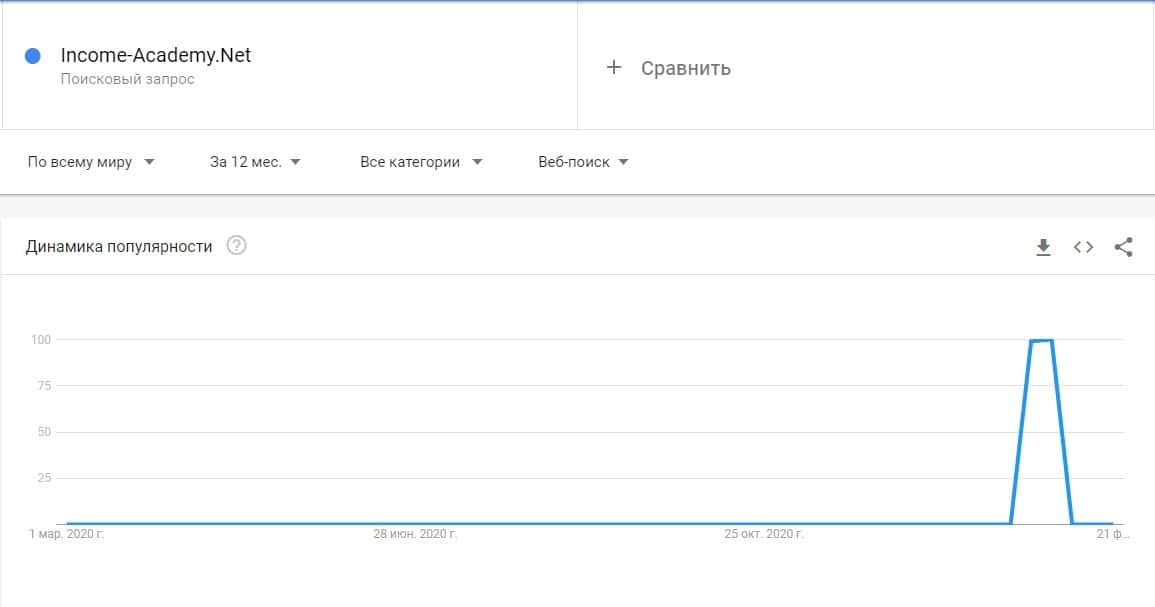The width and height of the screenshot is (1155, 607).
Task: Expand the По всему миру region dropdown
Action: tap(91, 162)
